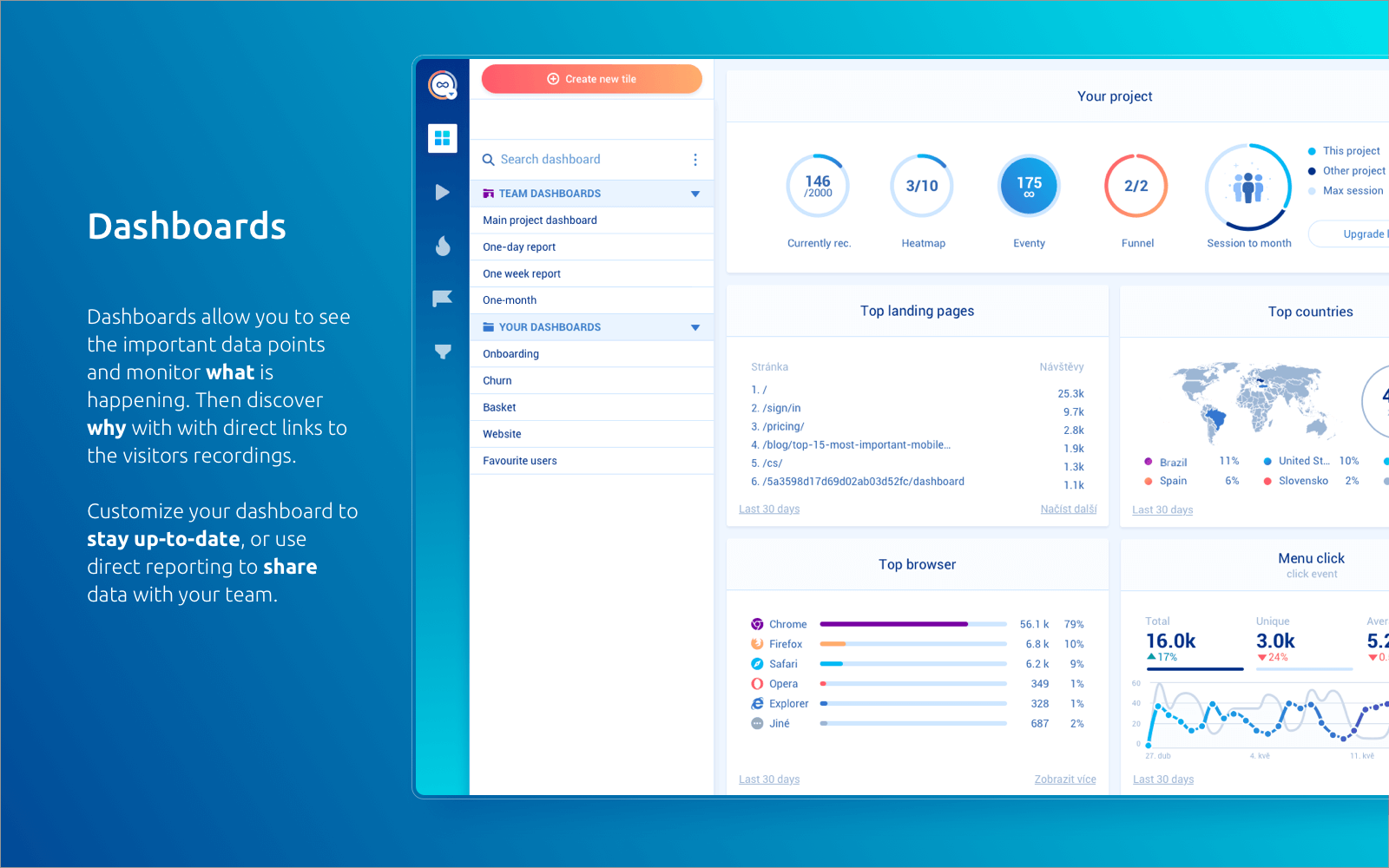Click the events flag icon in sidebar

(442, 298)
